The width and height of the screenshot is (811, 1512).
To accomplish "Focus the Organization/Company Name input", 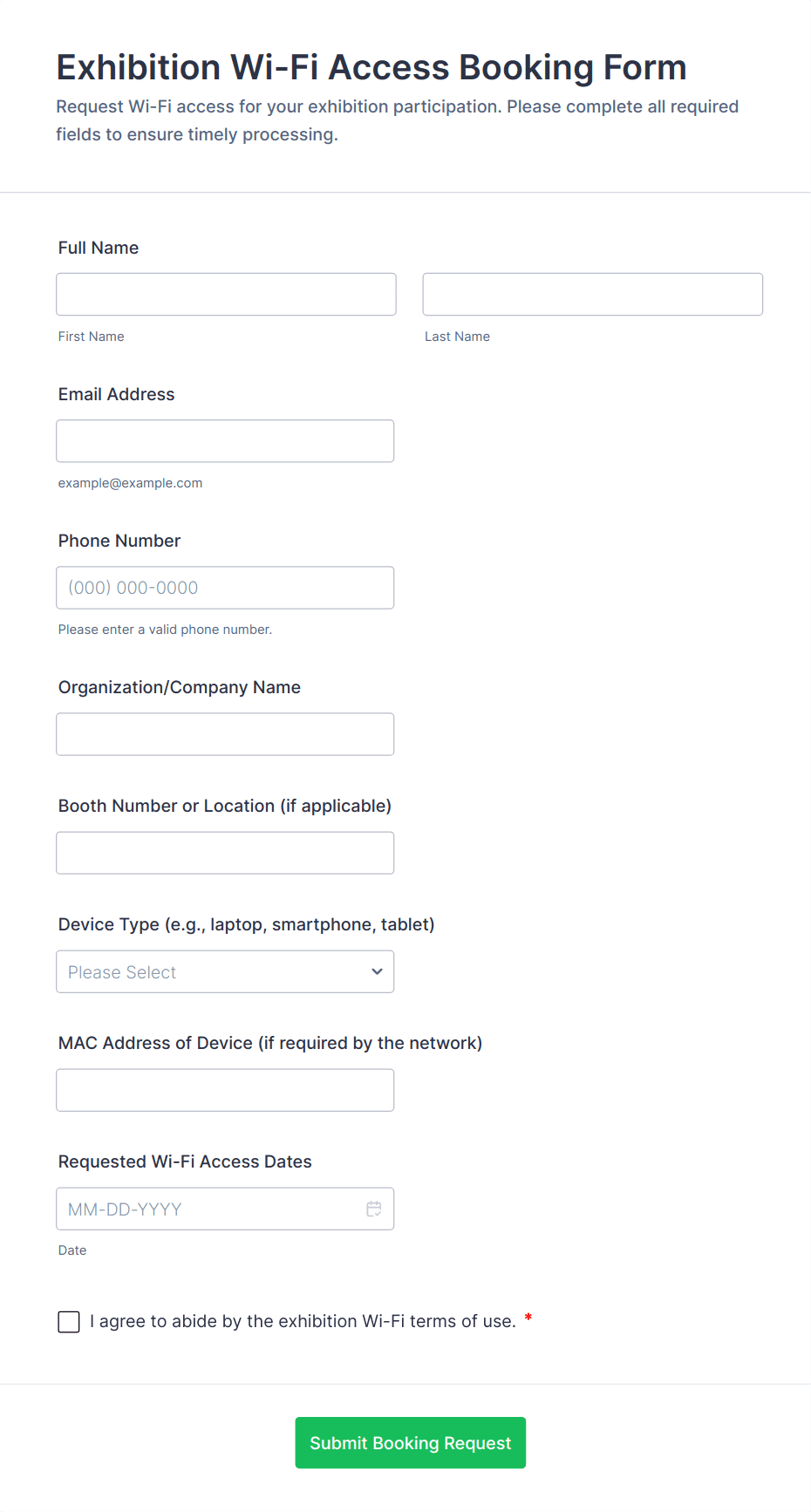I will click(225, 734).
